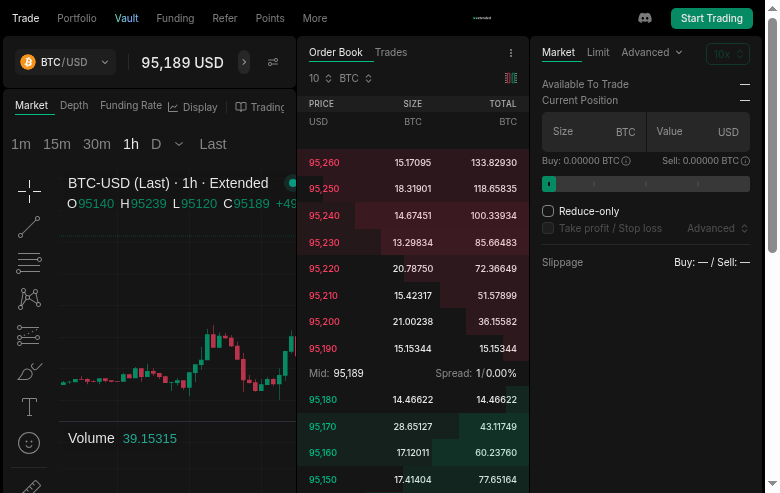Image resolution: width=780 pixels, height=493 pixels.
Task: Click the order size percentage slider
Action: click(645, 184)
